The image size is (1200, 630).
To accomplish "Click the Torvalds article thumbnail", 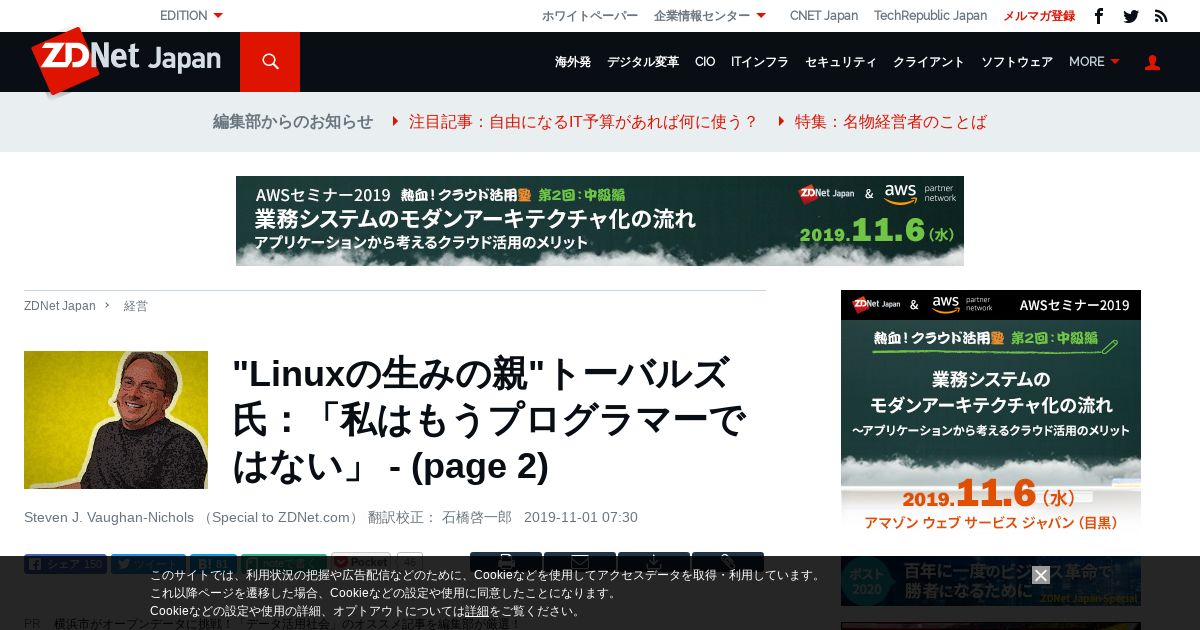I will pos(116,420).
